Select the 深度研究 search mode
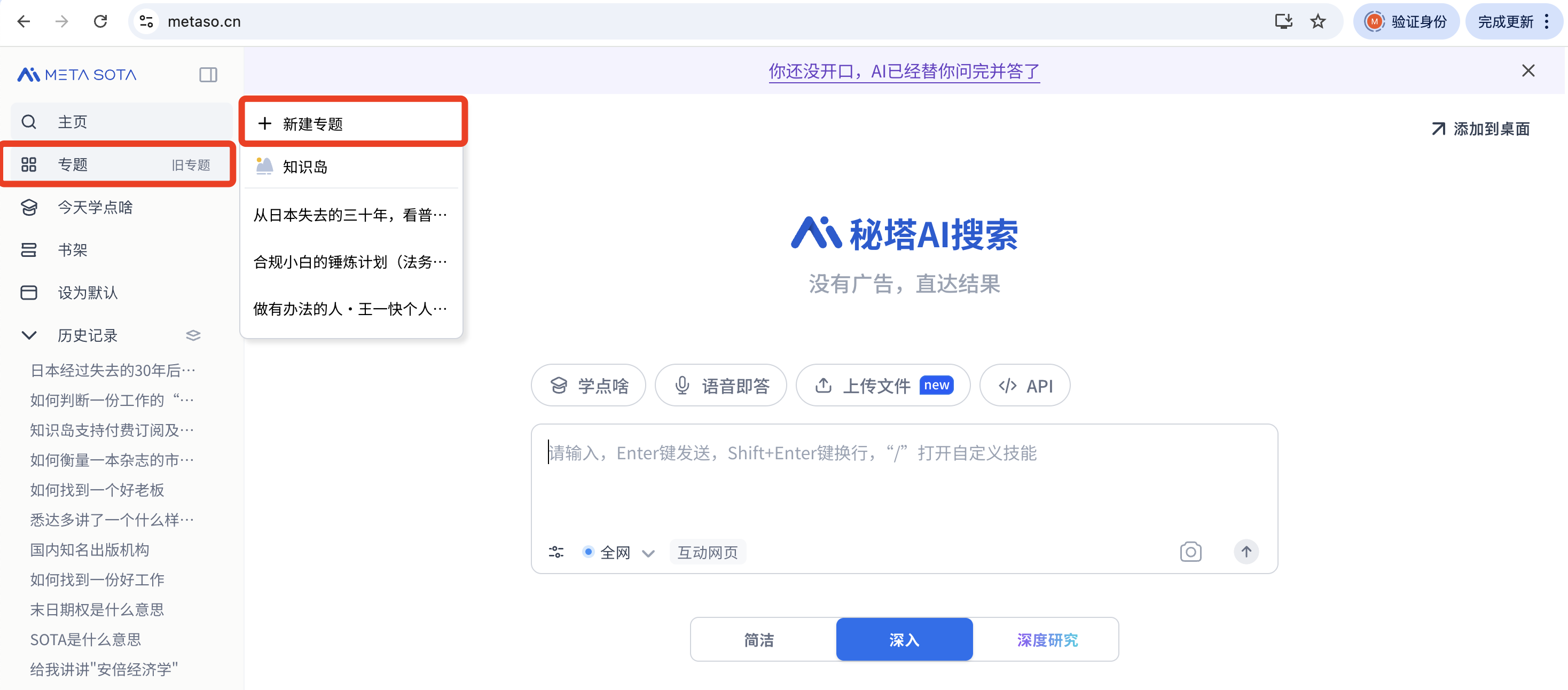Image resolution: width=1568 pixels, height=690 pixels. (x=1047, y=639)
